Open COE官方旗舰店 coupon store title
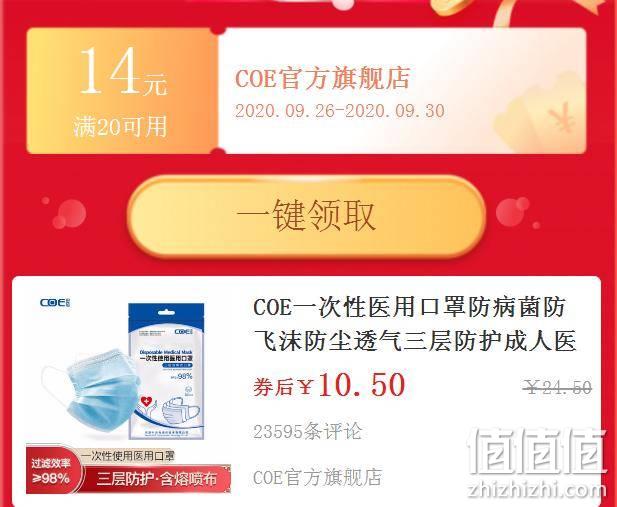Screen dimensions: 617x507 point(323,78)
